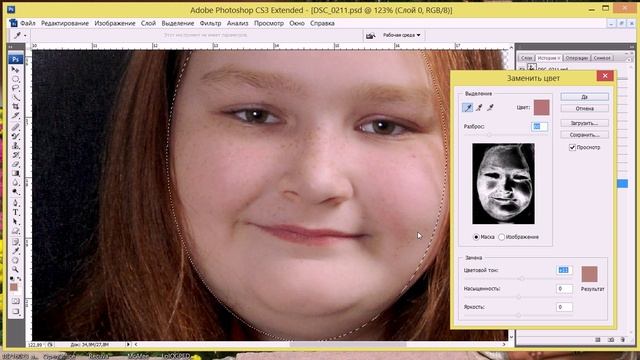Close the Заменить цвет dialog
The width and height of the screenshot is (640, 360).
[605, 76]
